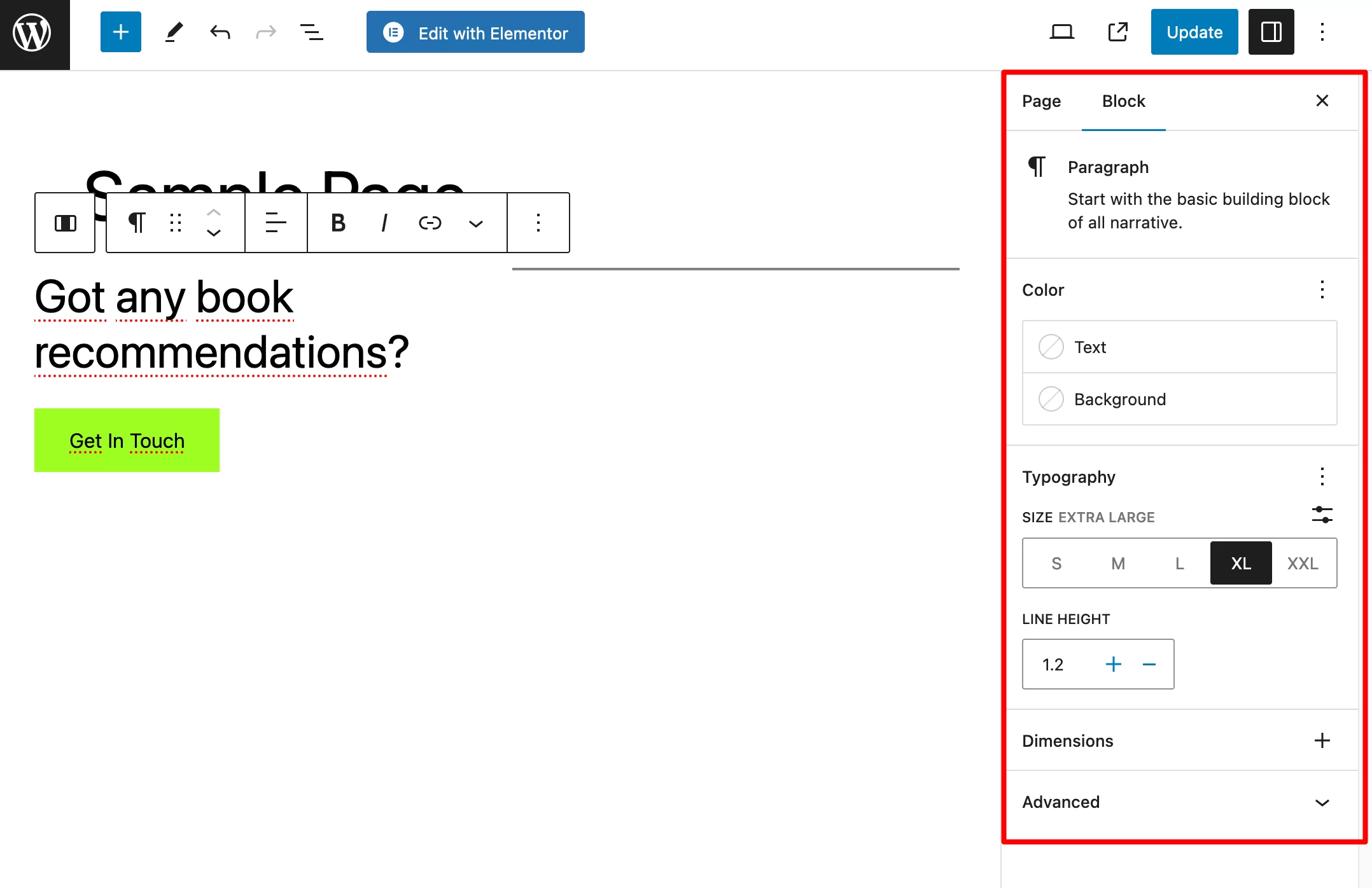Click the Text color swatch to change color
This screenshot has height=888, width=1372.
pyautogui.click(x=1051, y=346)
